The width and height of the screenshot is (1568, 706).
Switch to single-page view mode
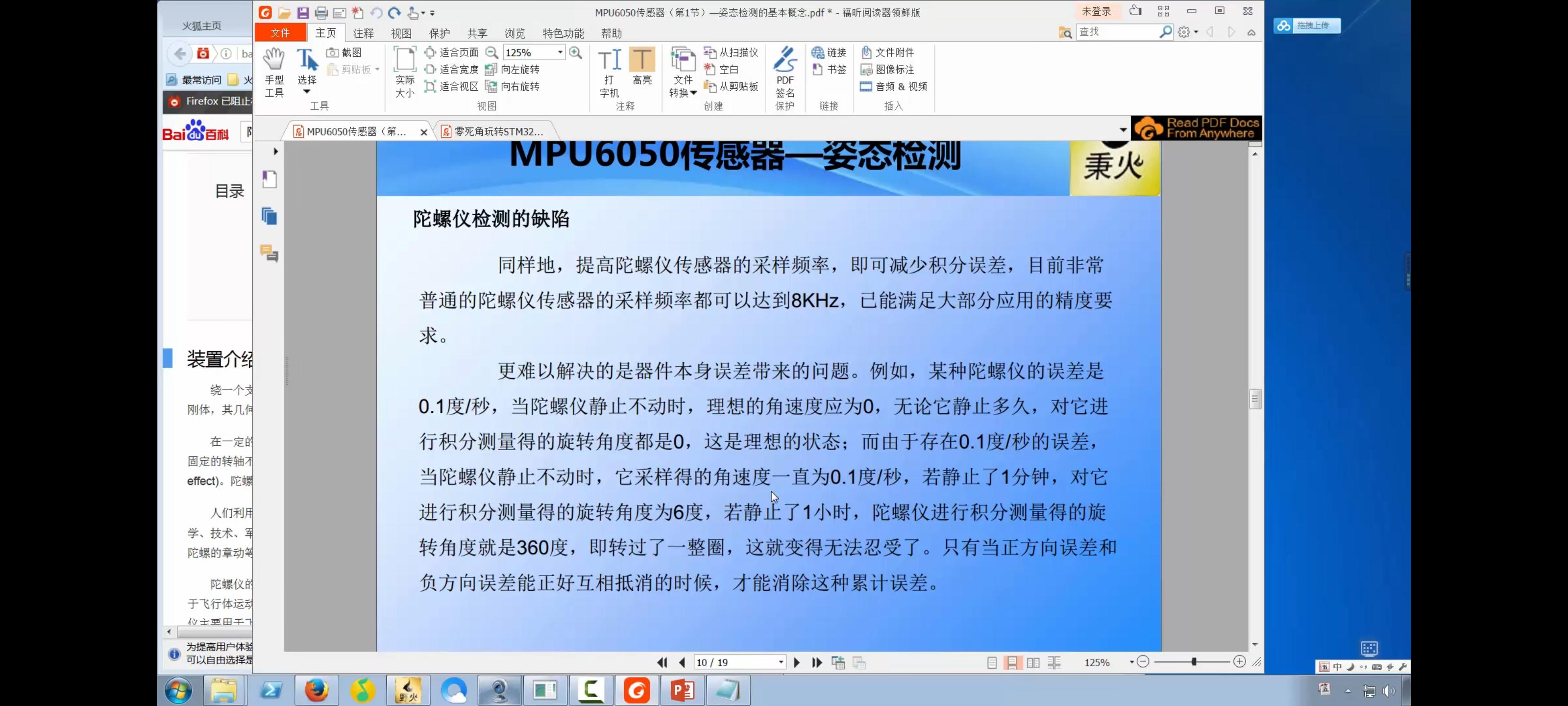coord(992,662)
